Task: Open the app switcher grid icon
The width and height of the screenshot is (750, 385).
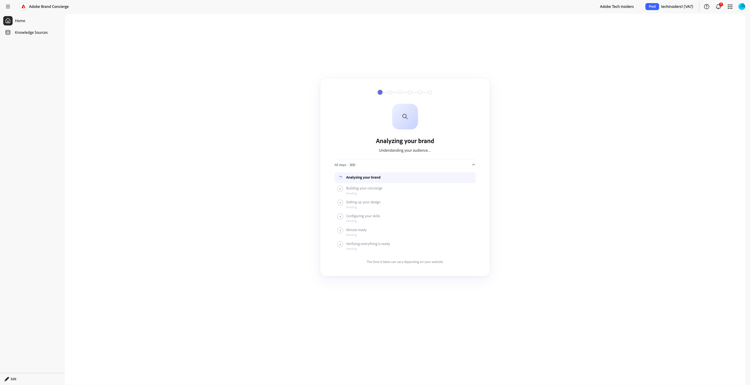Action: 730,6
